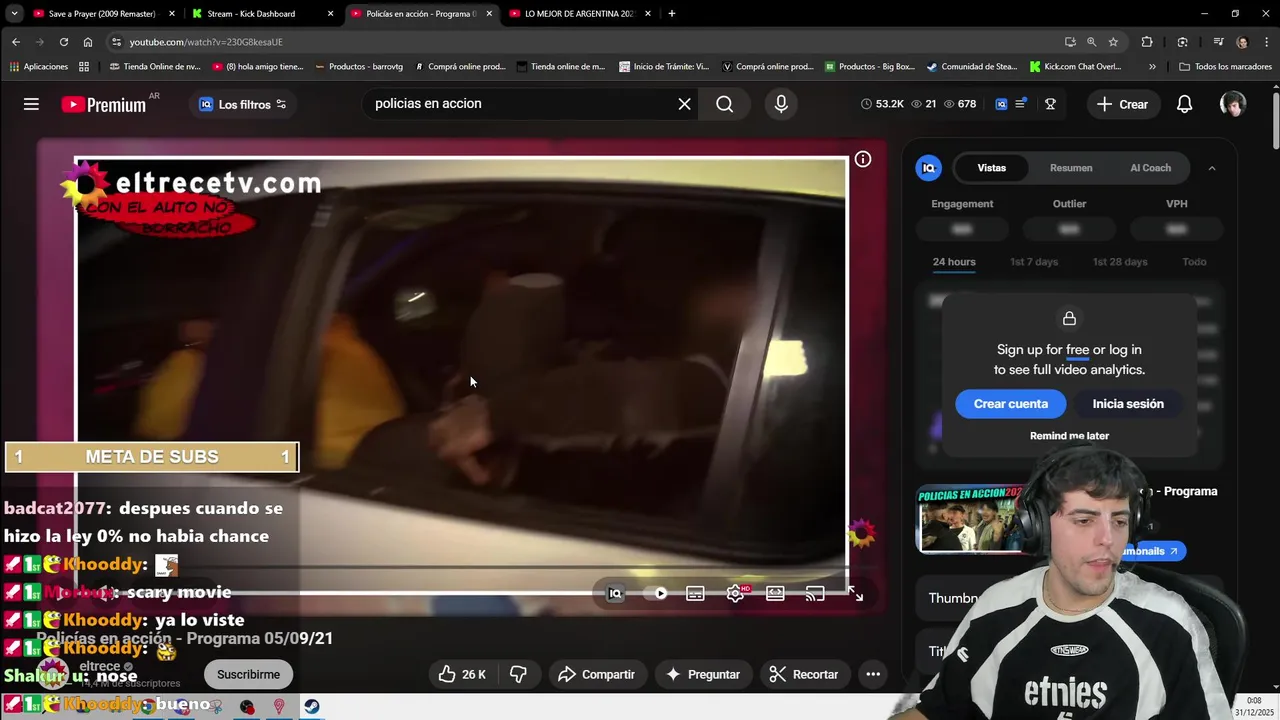Click Suscribirme button
This screenshot has height=720, width=1280.
[249, 674]
